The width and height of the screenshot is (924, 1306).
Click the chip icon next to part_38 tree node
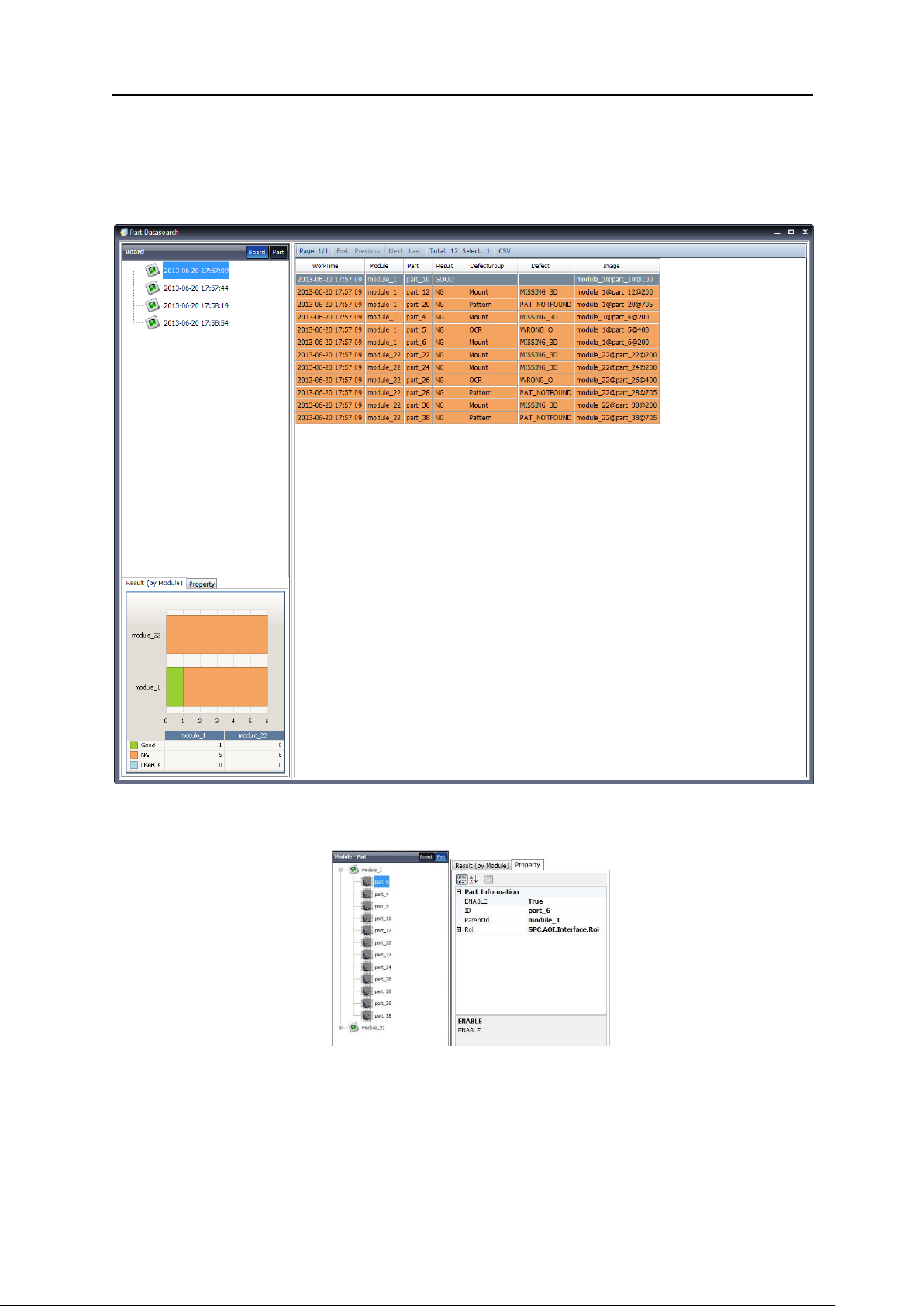pos(367,1015)
